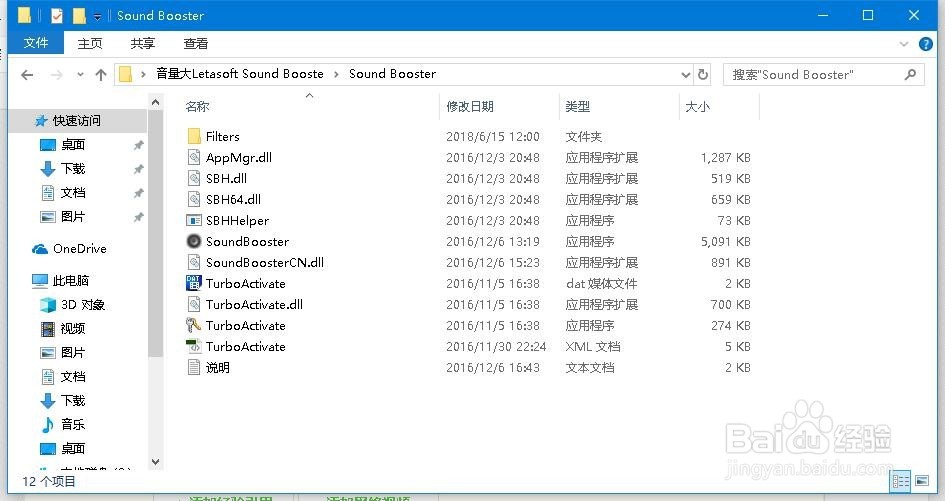The image size is (945, 501).
Task: Select the 说明 text document icon
Action: click(193, 367)
